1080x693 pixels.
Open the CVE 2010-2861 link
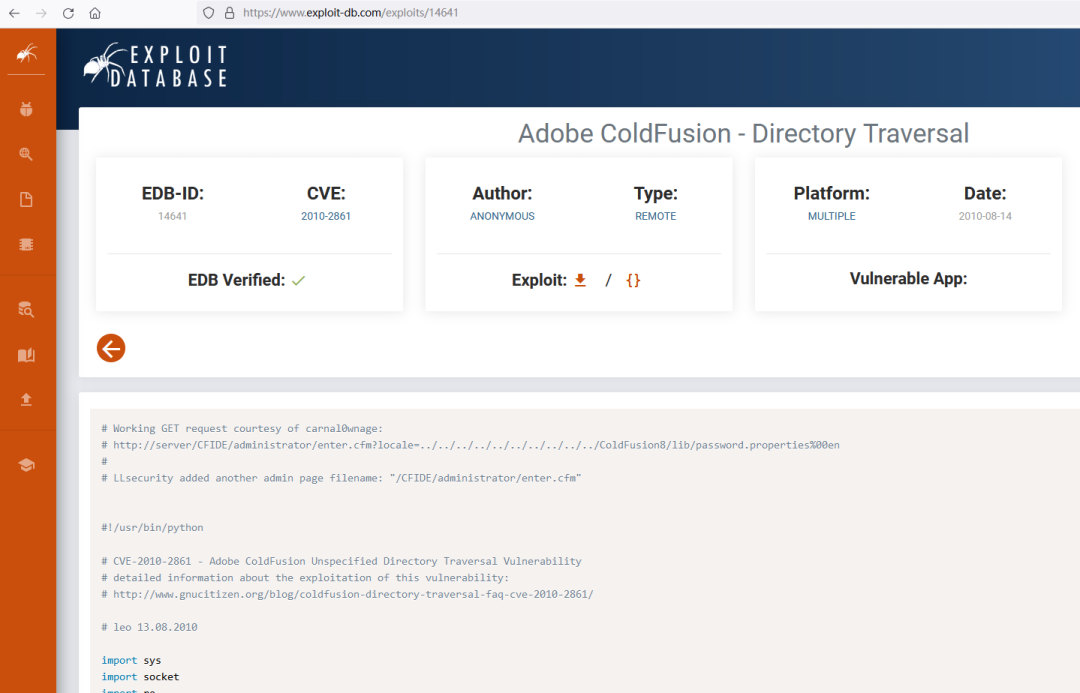[x=326, y=216]
